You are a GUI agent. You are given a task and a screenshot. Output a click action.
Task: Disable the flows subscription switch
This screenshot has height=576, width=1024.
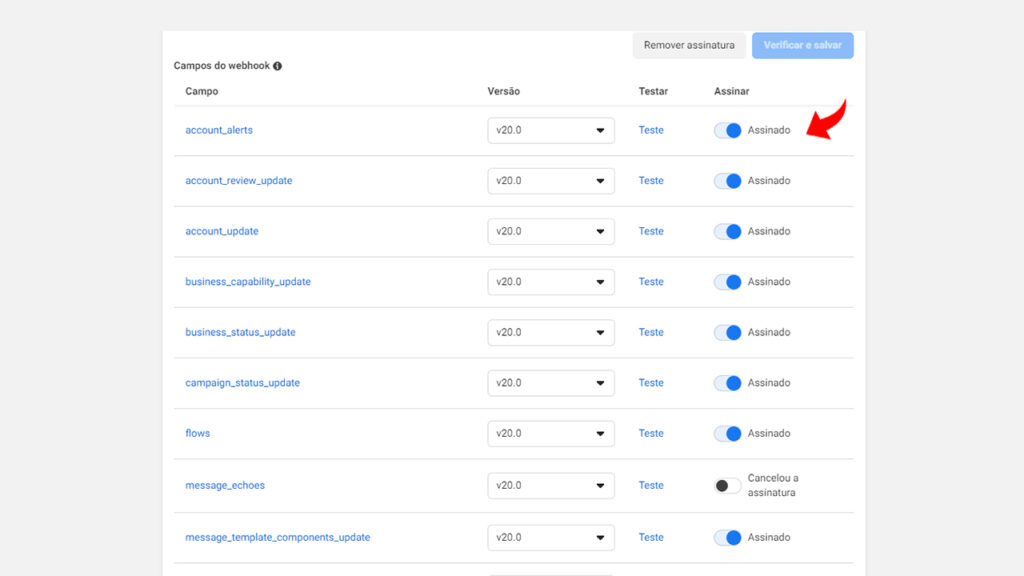click(727, 434)
